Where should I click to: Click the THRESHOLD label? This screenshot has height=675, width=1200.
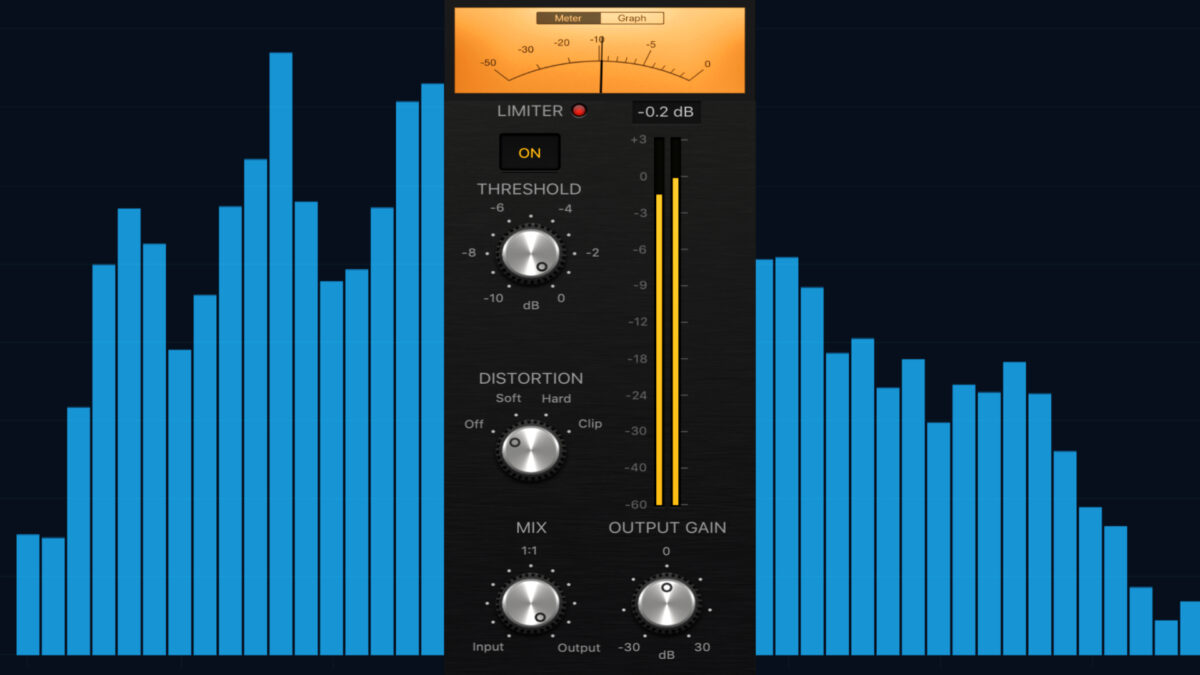tap(529, 189)
